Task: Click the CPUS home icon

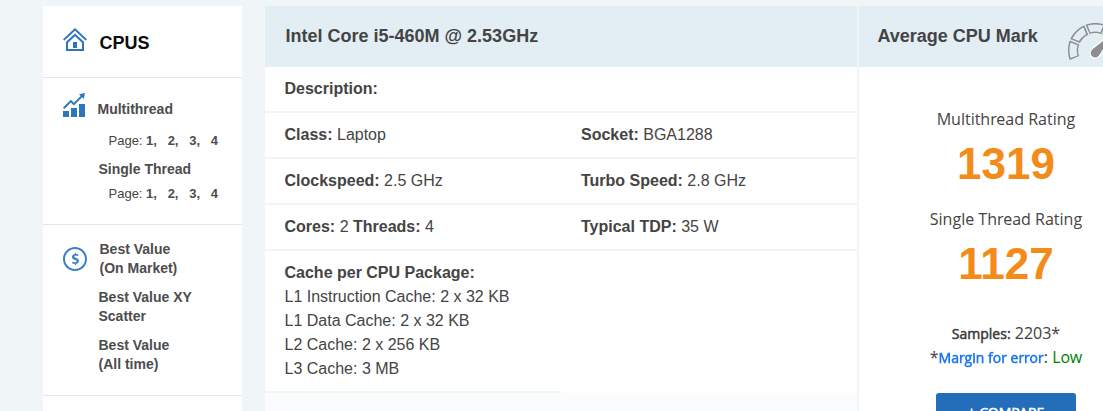Action: [74, 41]
